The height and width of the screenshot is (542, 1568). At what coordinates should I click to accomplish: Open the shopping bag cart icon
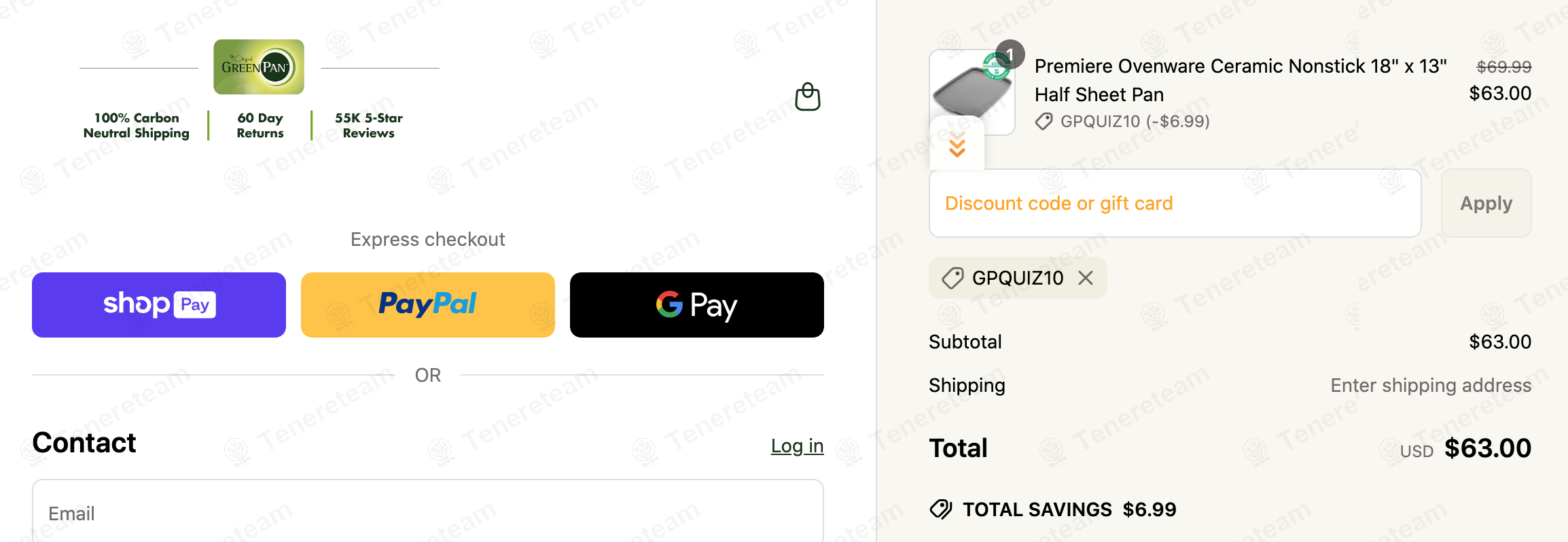click(808, 97)
